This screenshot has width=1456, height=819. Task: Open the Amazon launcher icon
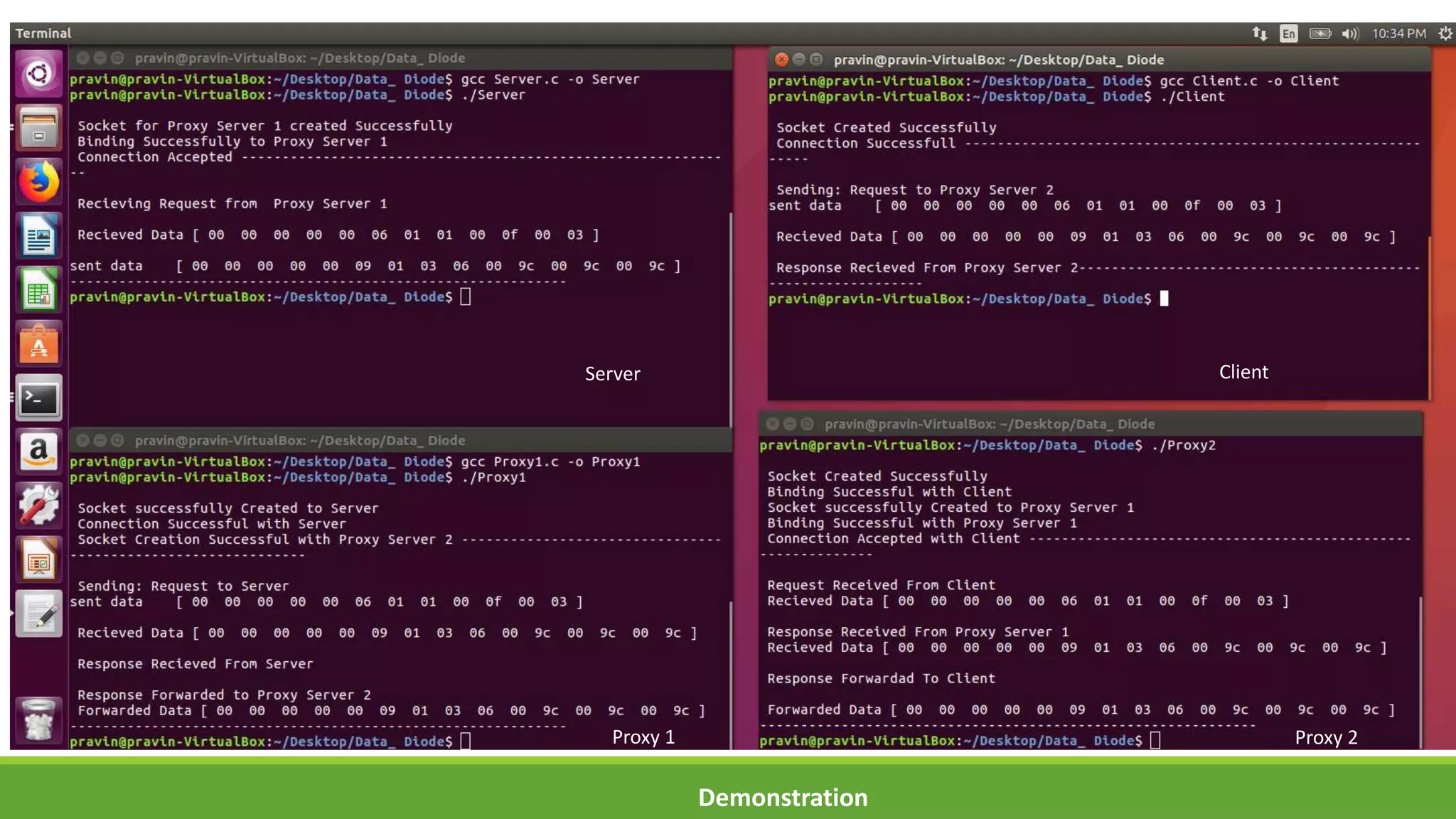(38, 452)
